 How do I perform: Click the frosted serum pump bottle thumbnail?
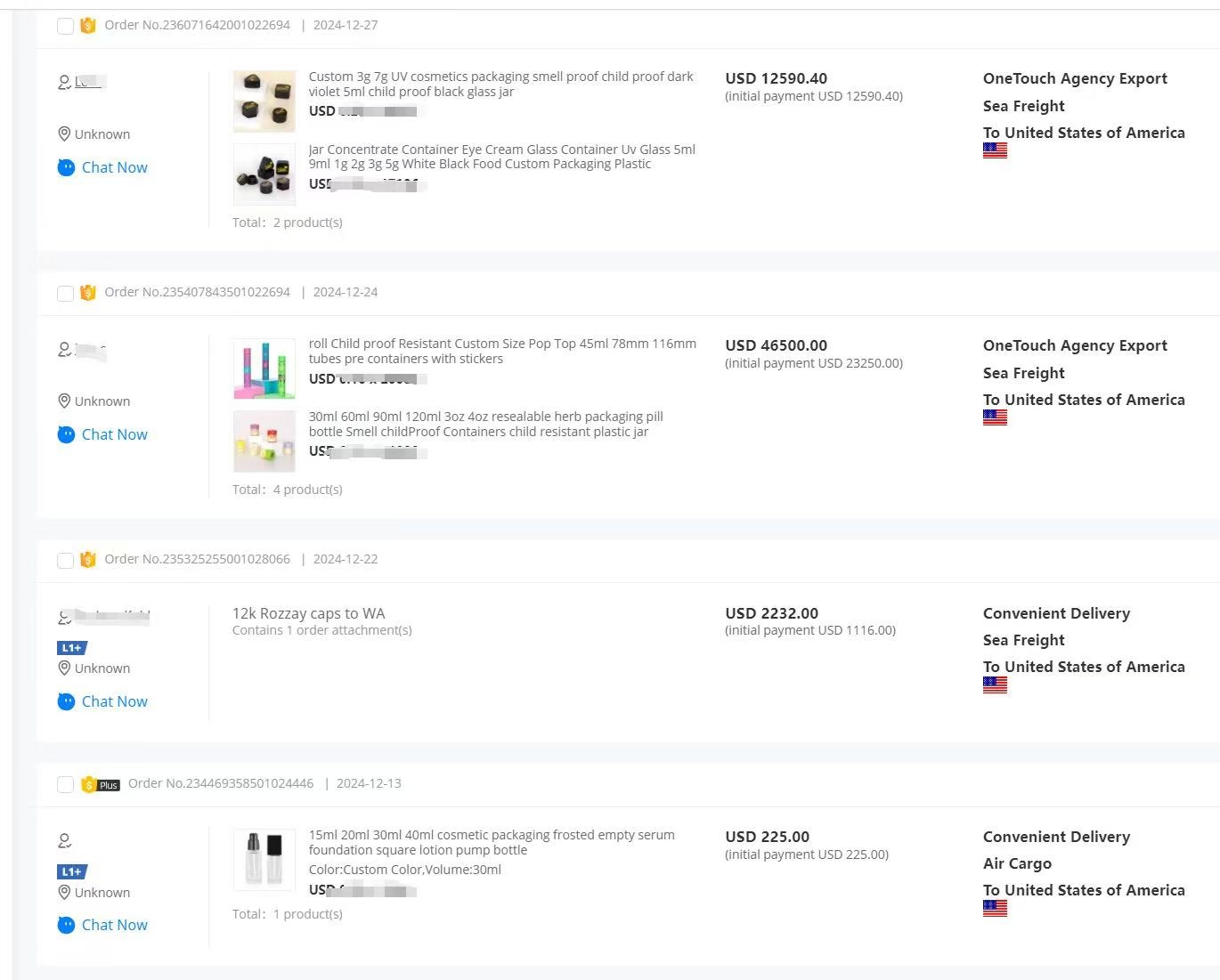click(x=264, y=859)
